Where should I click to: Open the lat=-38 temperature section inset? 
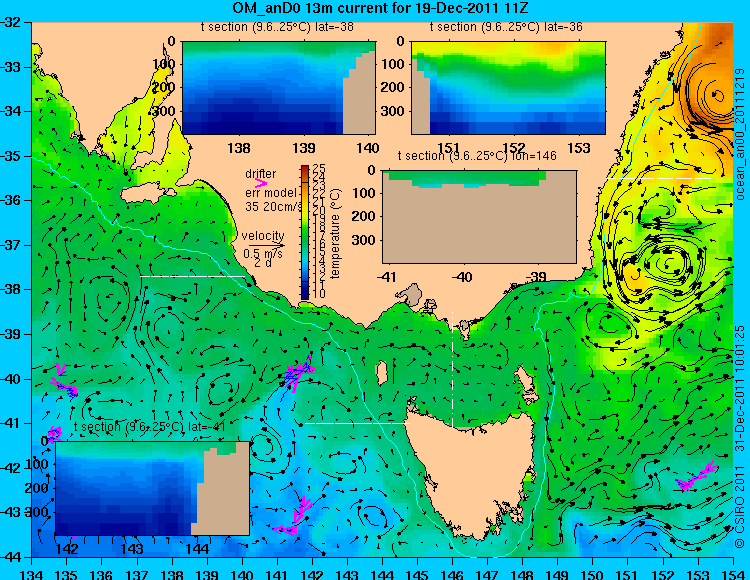click(x=279, y=88)
